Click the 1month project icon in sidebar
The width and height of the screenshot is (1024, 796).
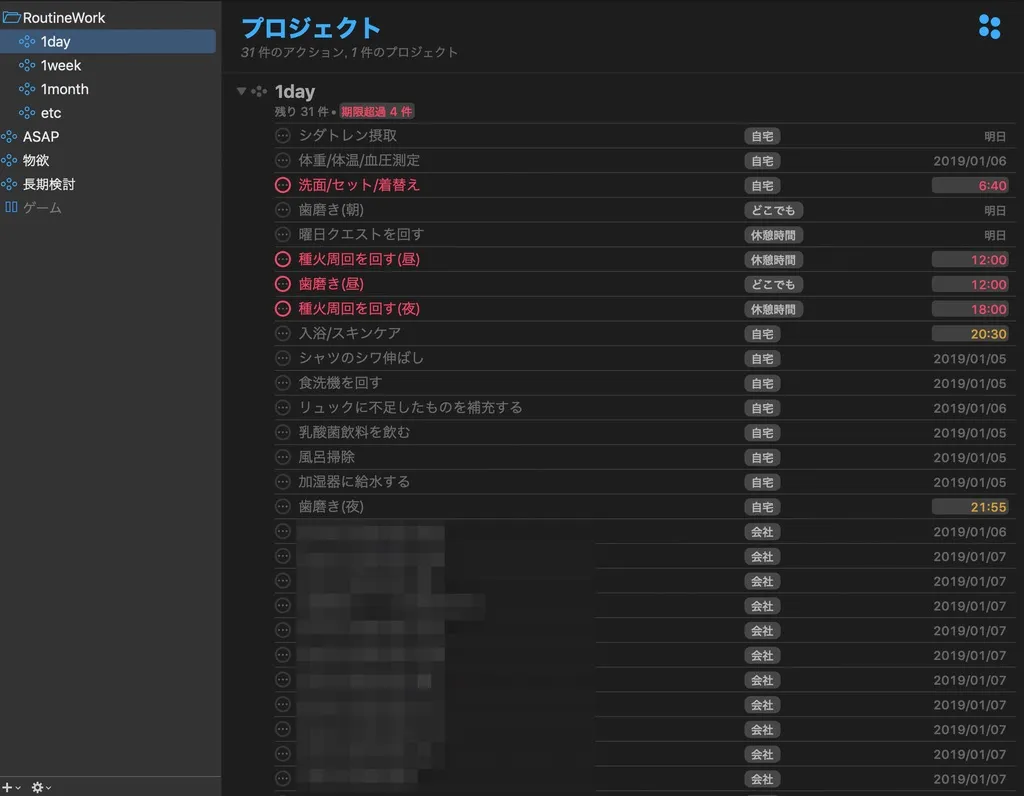27,89
